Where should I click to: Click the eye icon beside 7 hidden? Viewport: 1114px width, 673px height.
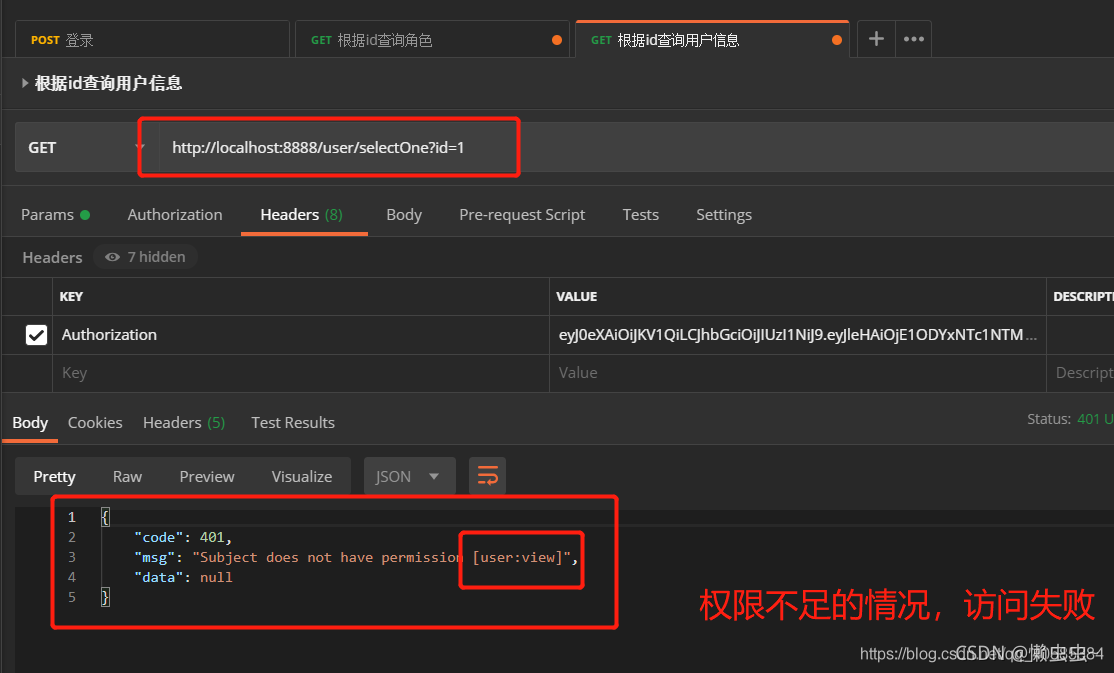click(112, 257)
